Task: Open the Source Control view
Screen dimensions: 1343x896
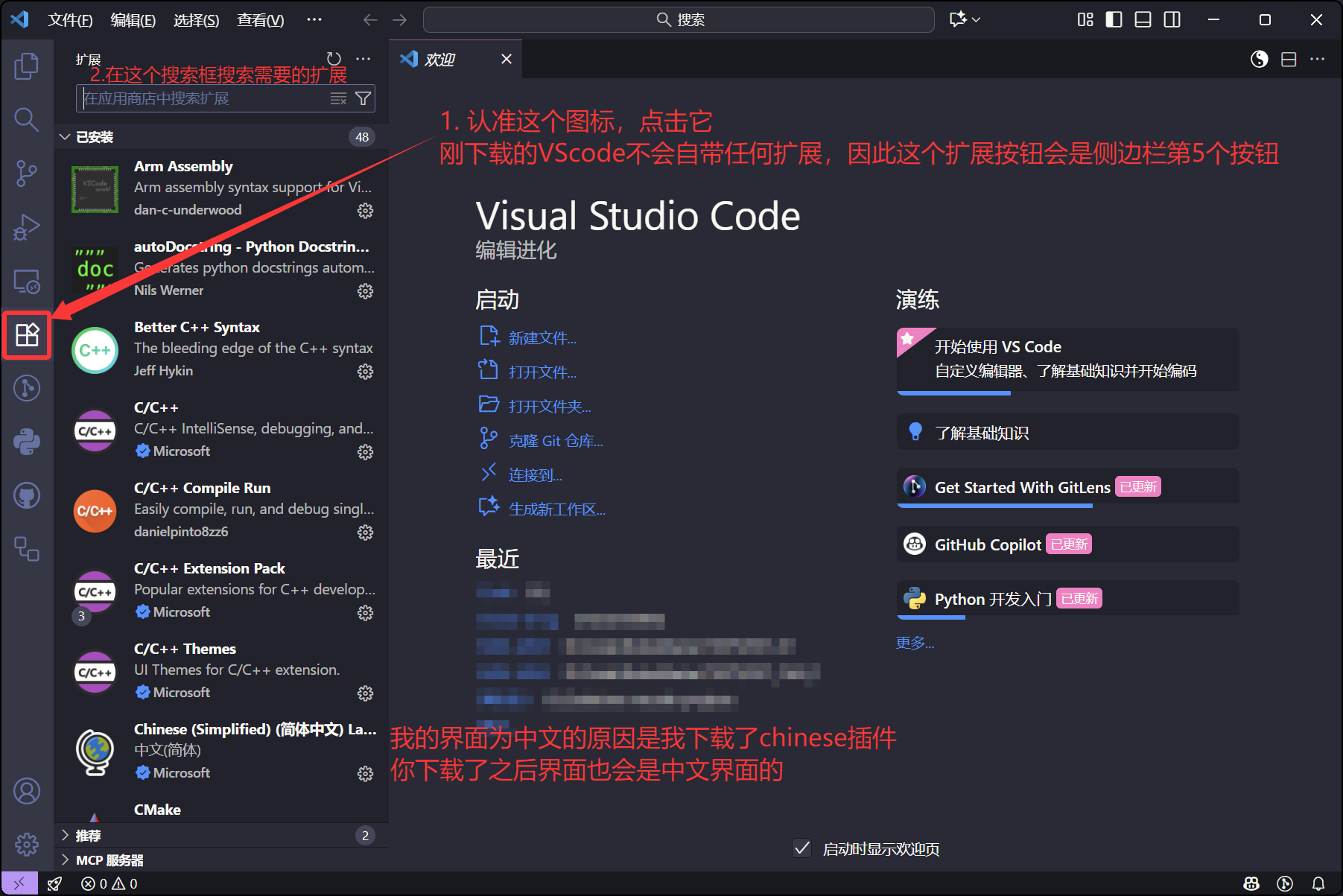Action: tap(27, 174)
